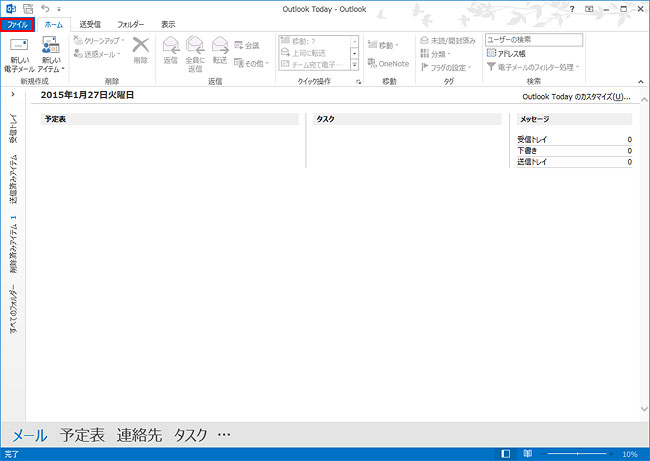
Task: Open 送信済みアイテム in the collapsed folder pane
Action: (x=14, y=179)
